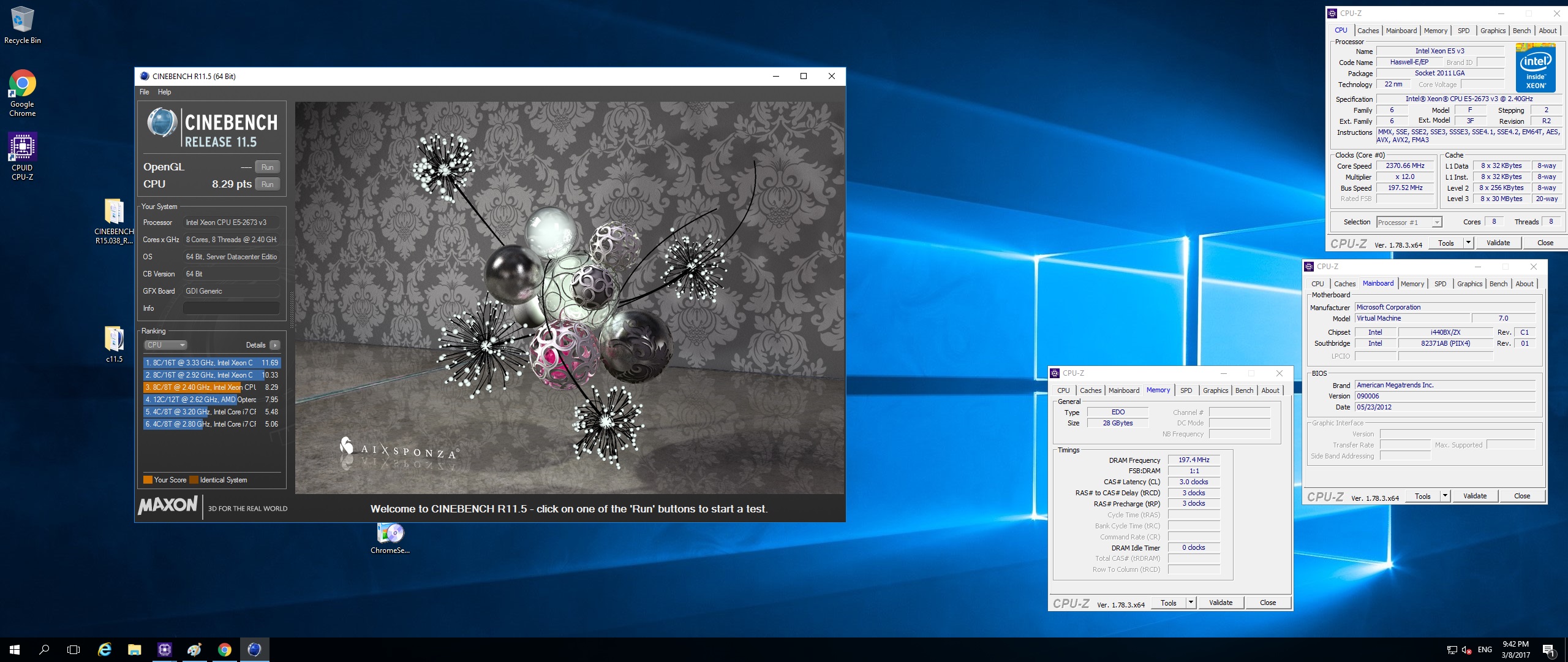1568x662 pixels.
Task: Click the MAXON logo
Action: [x=168, y=506]
